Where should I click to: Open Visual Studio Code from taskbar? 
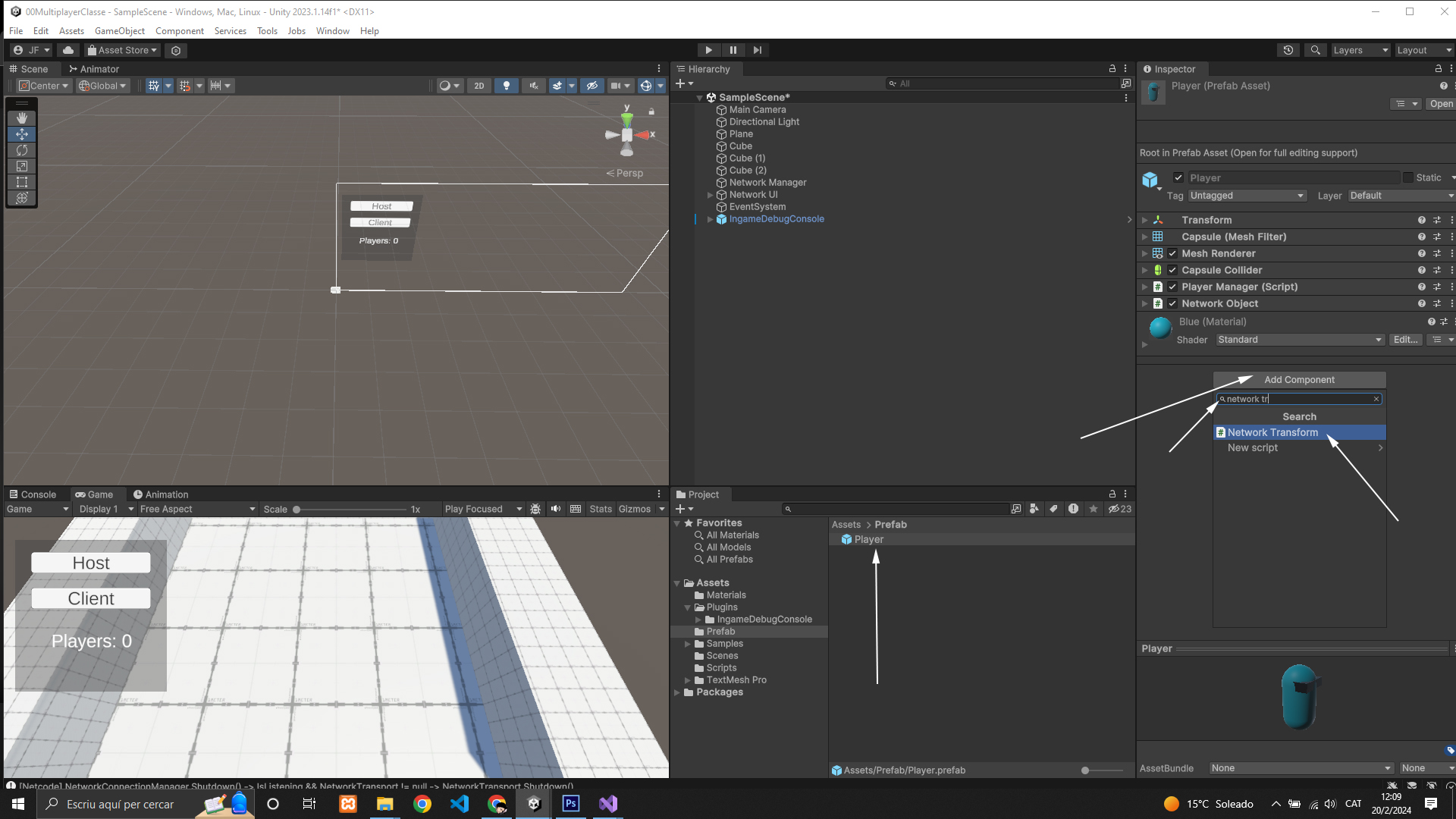coord(460,804)
